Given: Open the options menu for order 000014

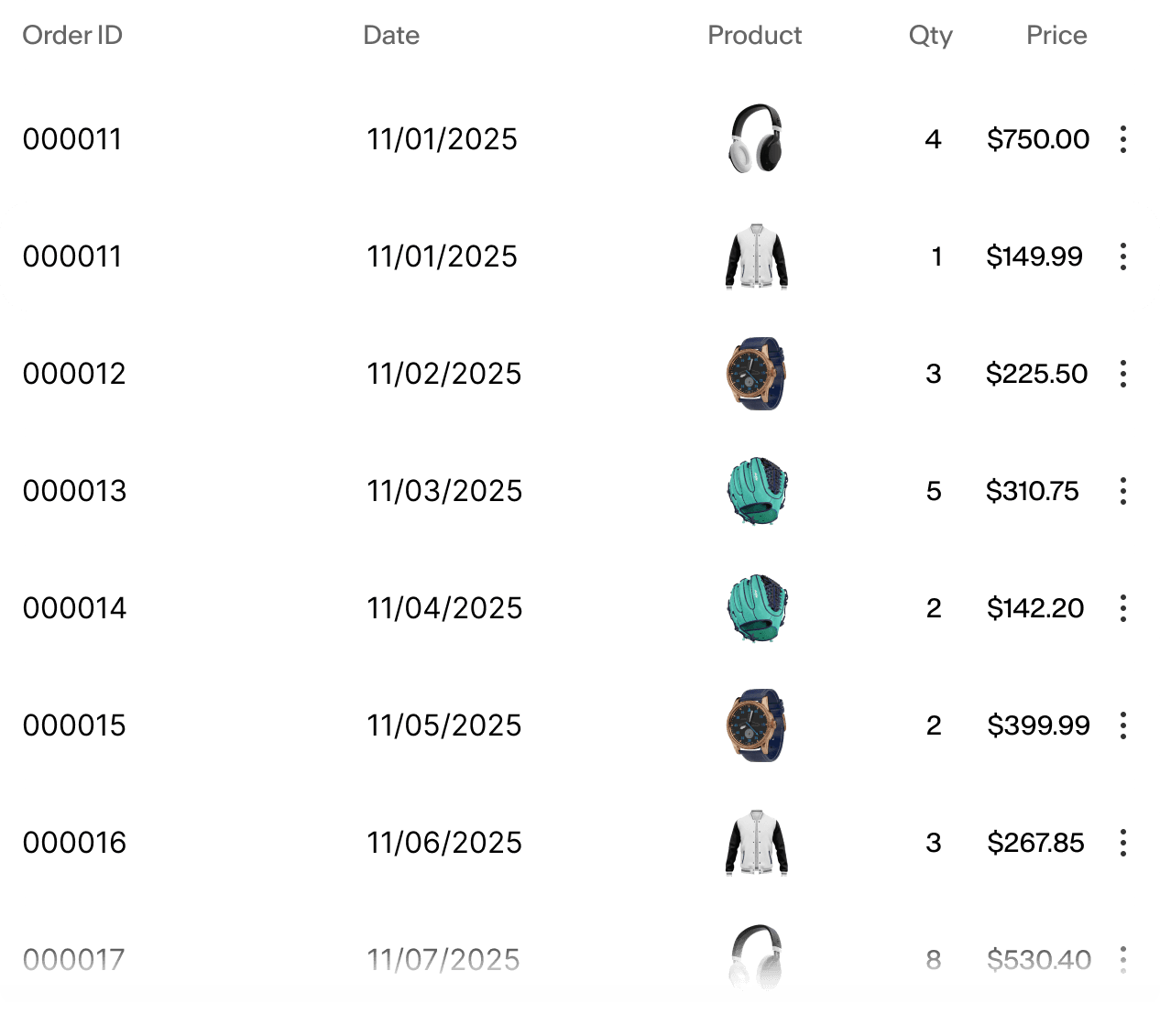Looking at the screenshot, I should pos(1122,608).
